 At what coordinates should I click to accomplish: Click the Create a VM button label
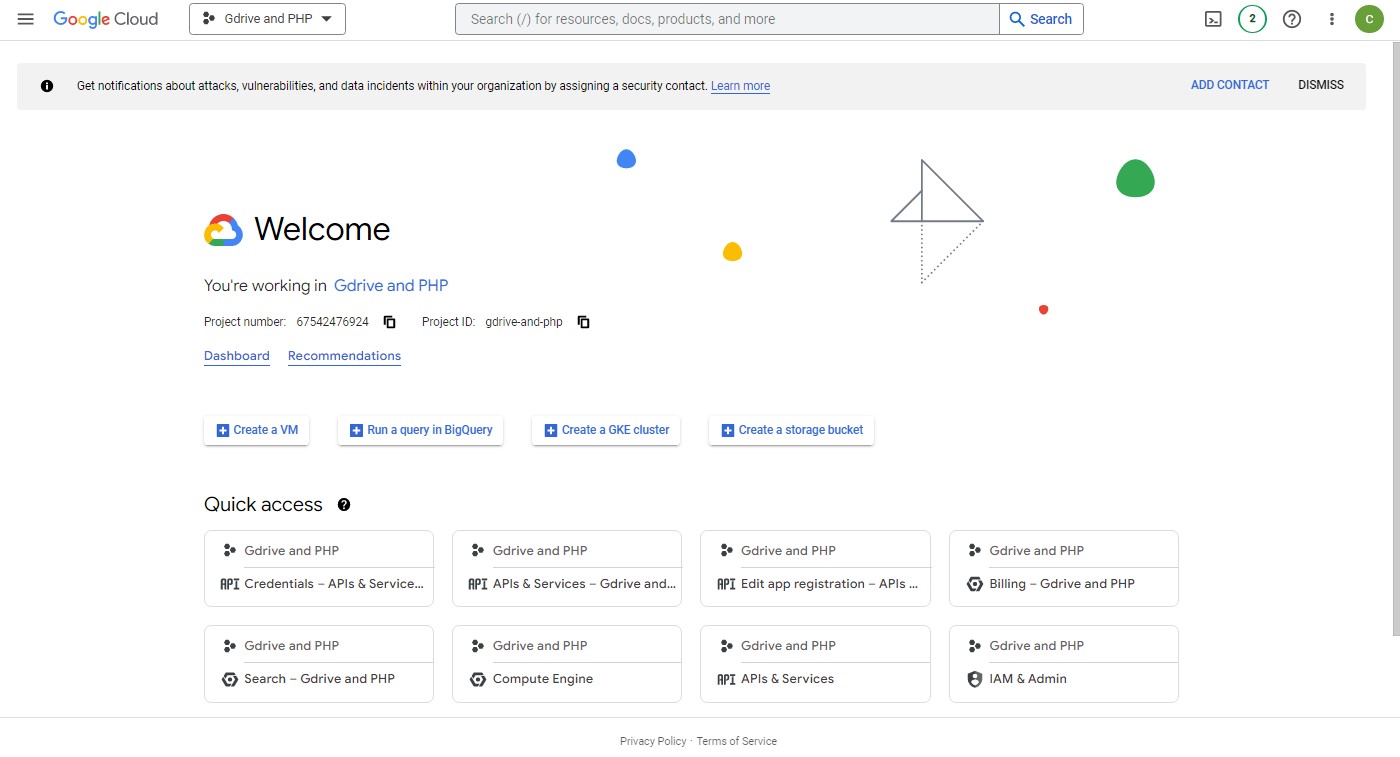tap(266, 430)
